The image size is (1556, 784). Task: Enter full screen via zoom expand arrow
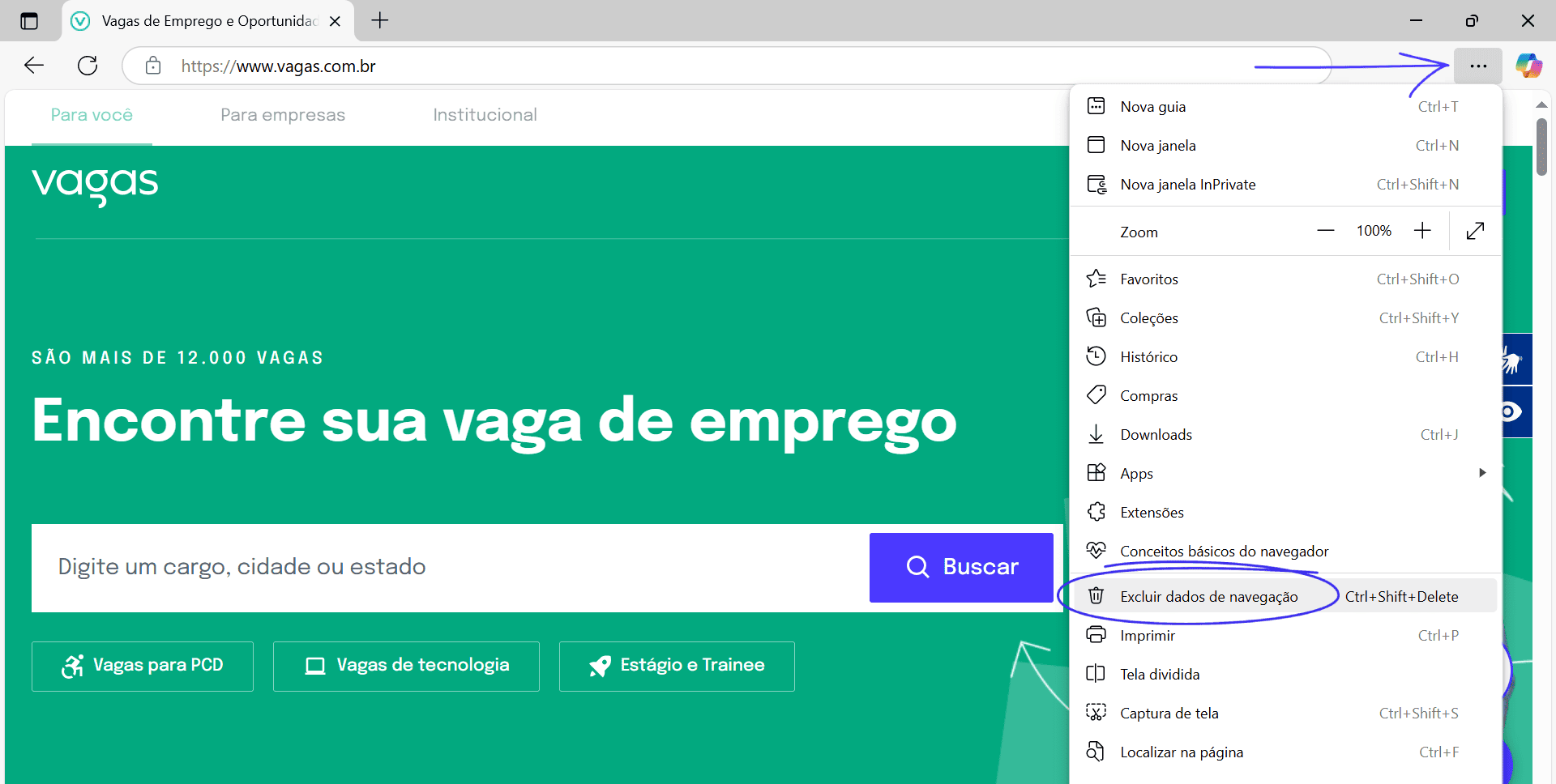coord(1475,231)
